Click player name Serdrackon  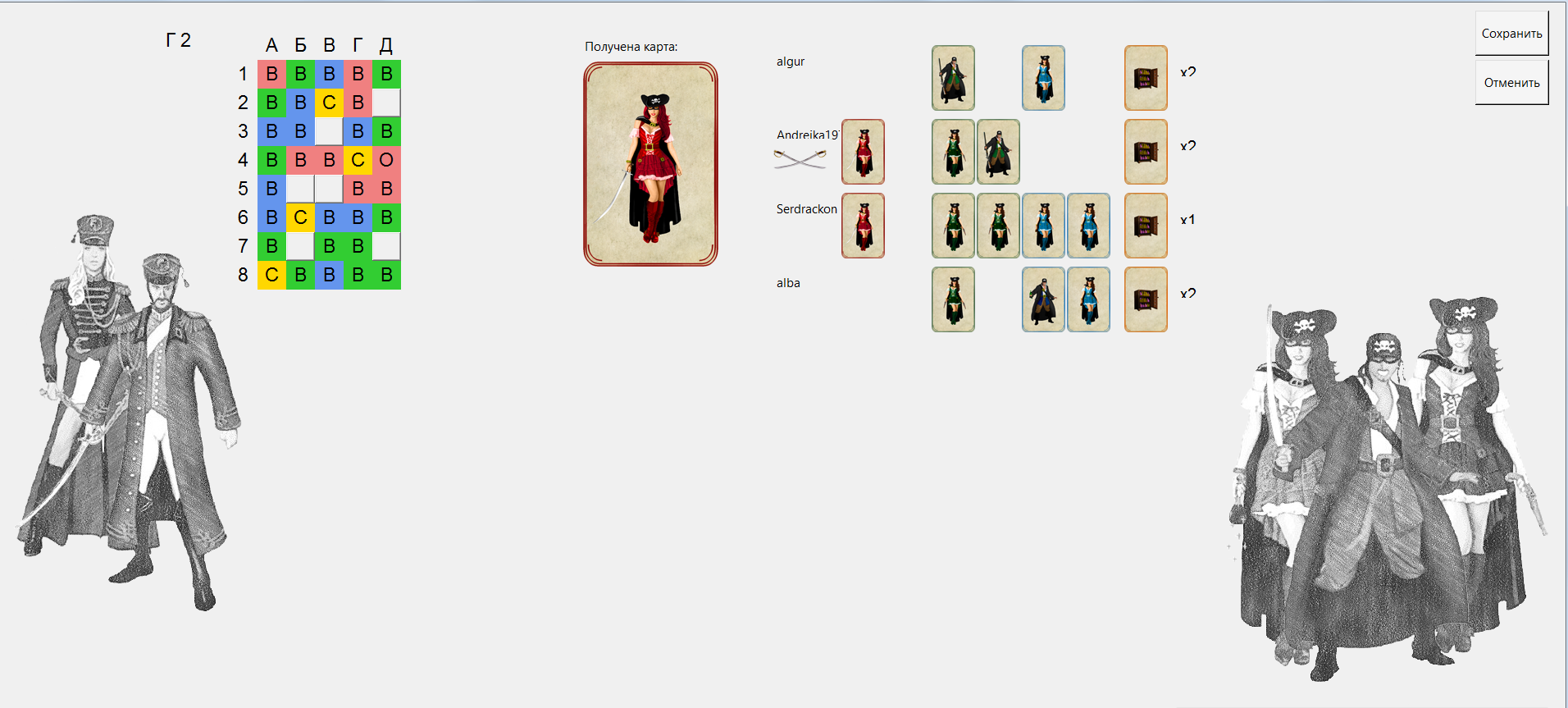[x=807, y=209]
